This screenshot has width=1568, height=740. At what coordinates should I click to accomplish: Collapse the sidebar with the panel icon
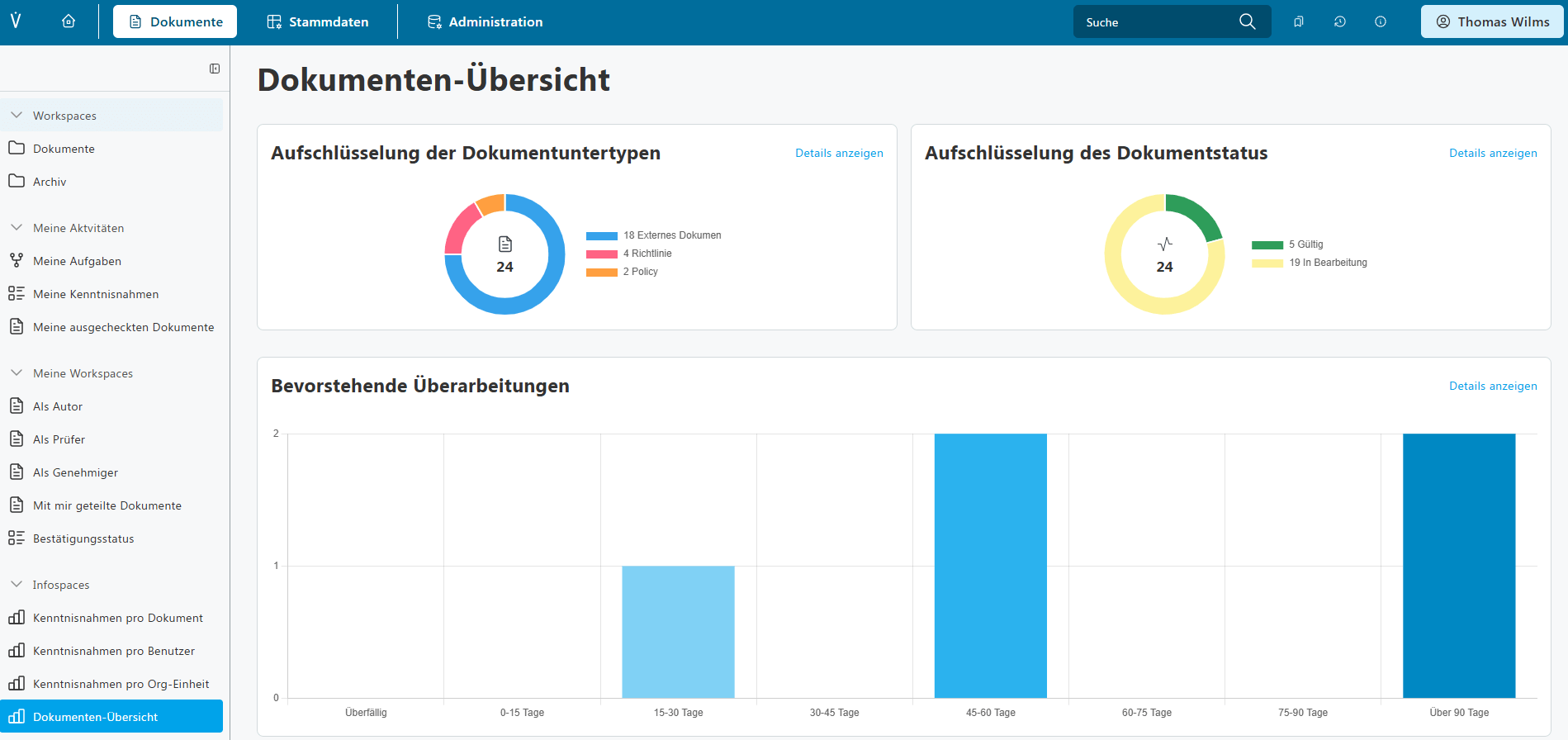point(215,69)
